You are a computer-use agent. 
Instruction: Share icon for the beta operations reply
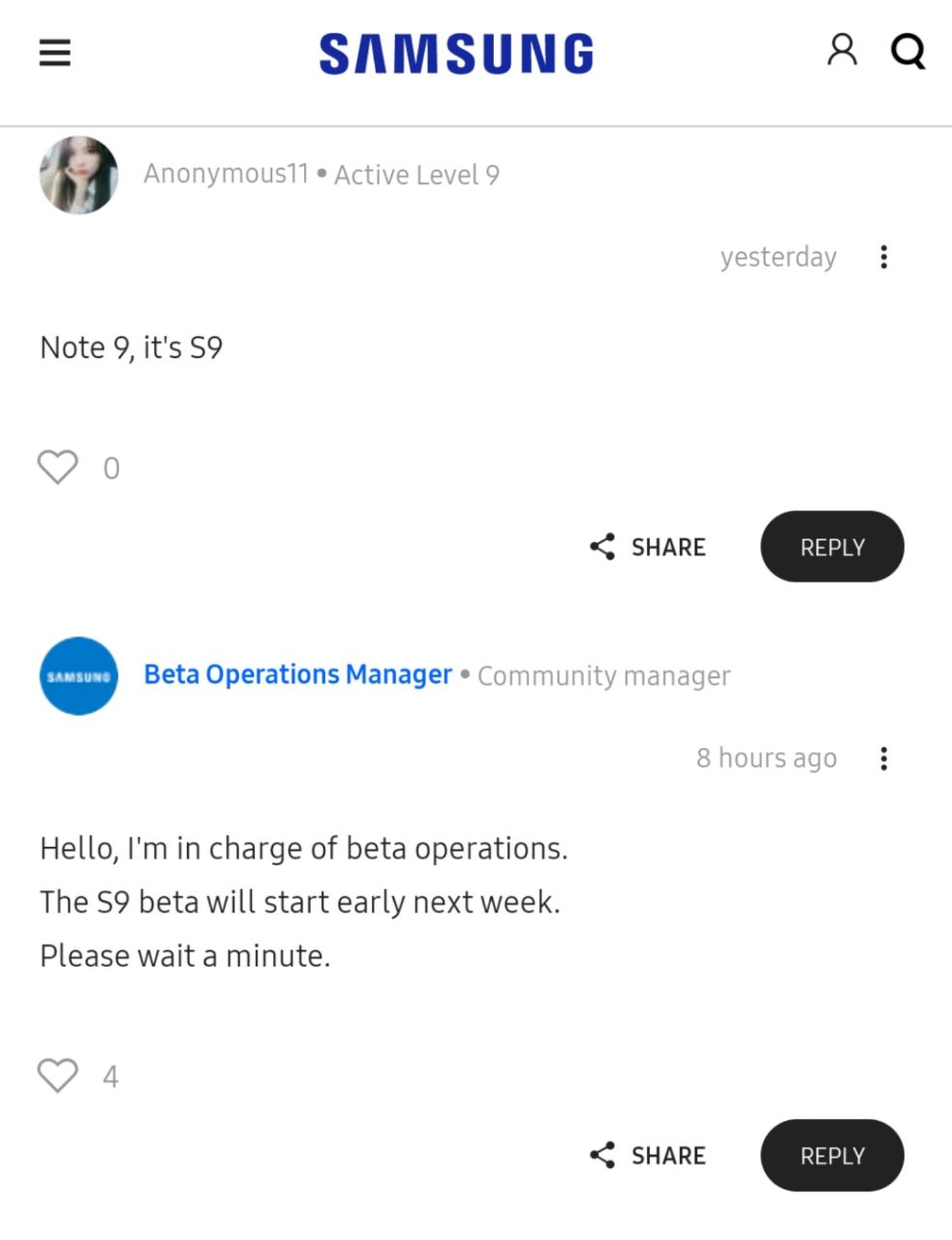[x=602, y=1155]
